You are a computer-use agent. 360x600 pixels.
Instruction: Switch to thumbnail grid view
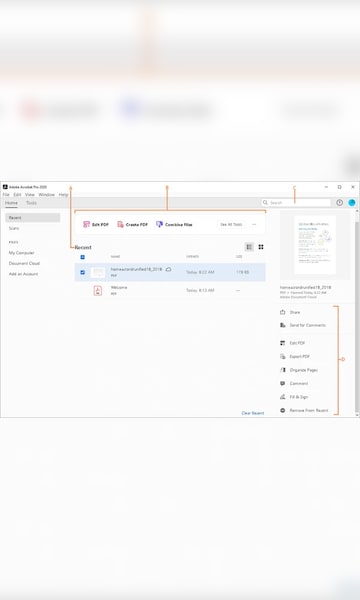(261, 247)
